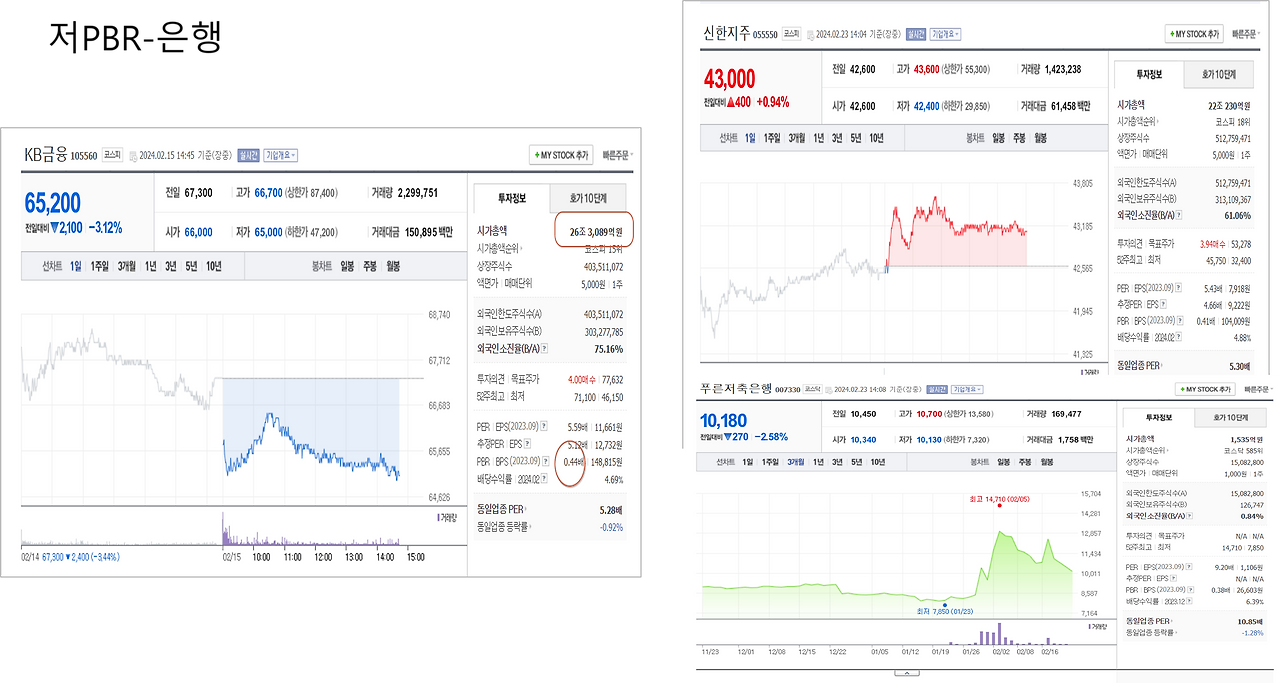The width and height of the screenshot is (1280, 683).
Task: Switch to 호가10단계 tab in KB금융 panel
Action: [587, 198]
